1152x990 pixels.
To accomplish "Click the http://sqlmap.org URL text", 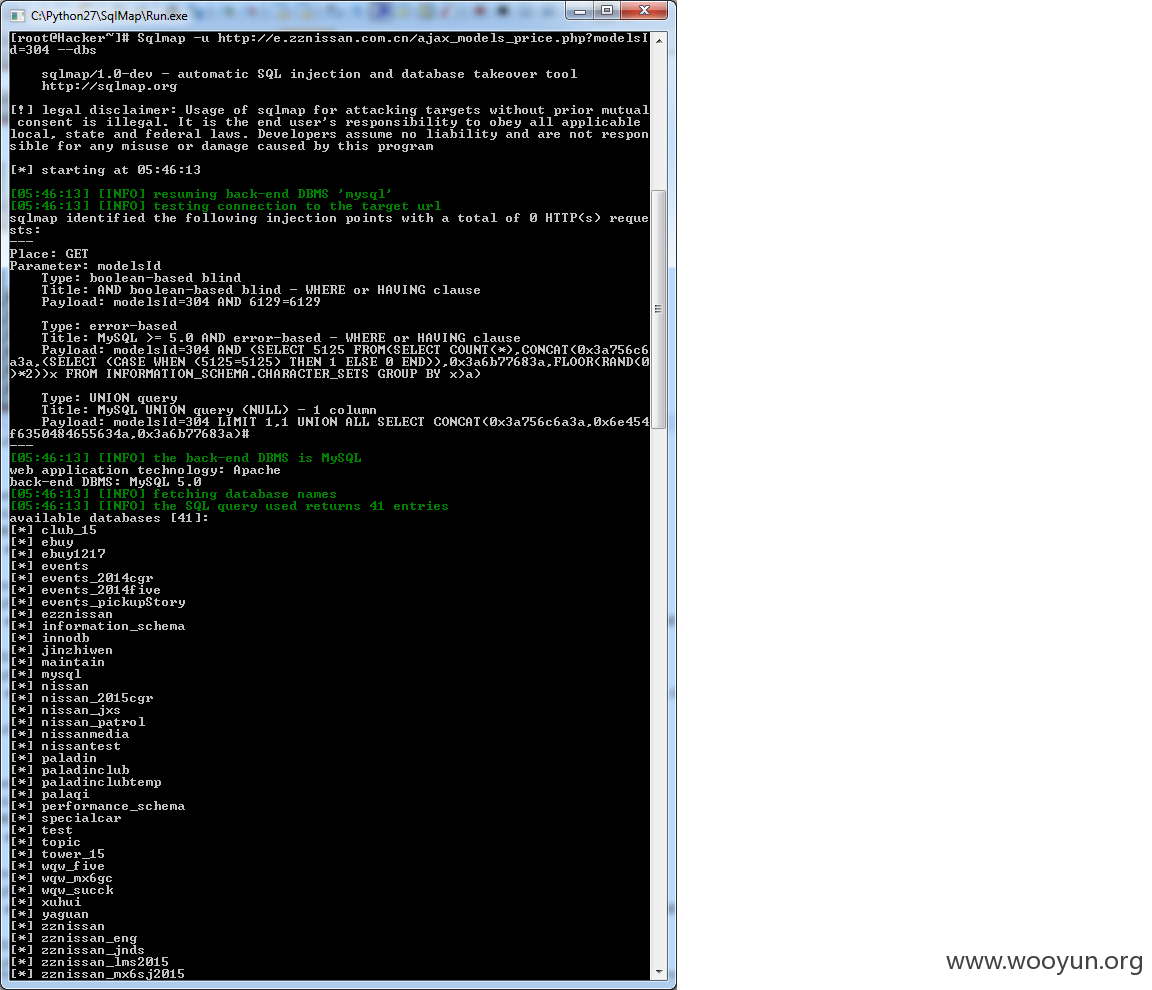I will click(x=109, y=86).
